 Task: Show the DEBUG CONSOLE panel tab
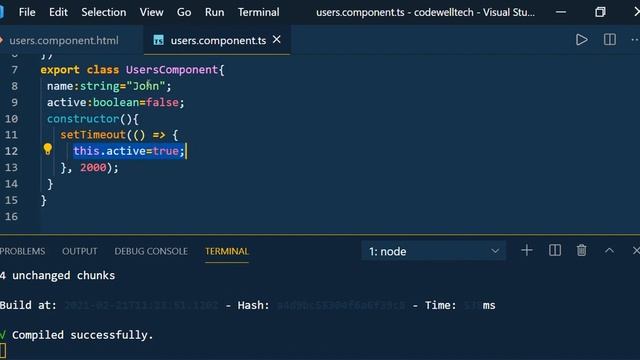(x=151, y=251)
